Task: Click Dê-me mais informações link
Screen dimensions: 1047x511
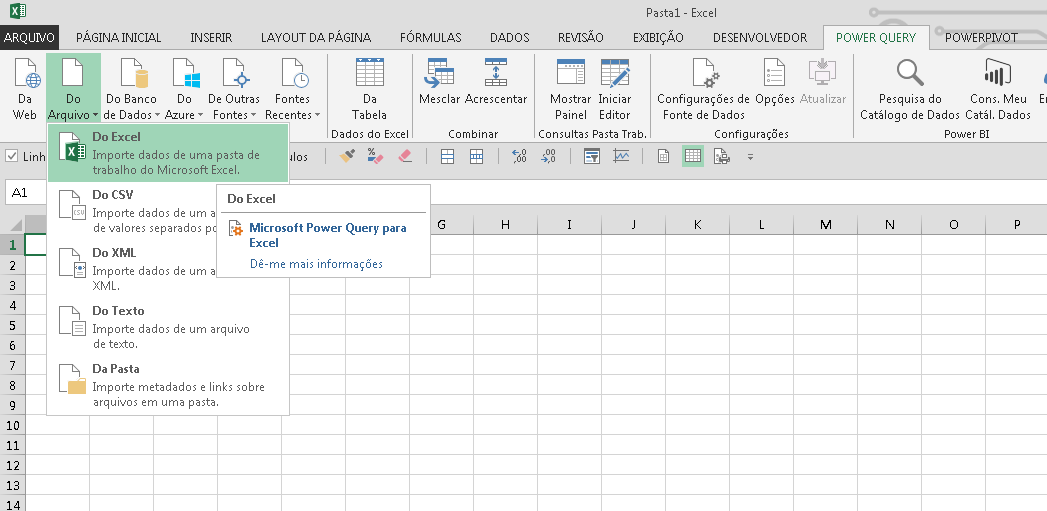Action: tap(316, 264)
